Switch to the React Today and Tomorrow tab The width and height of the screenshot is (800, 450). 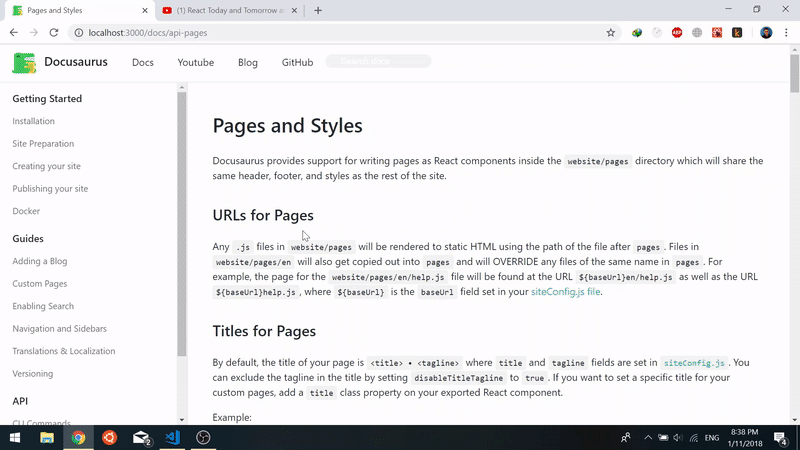(230, 10)
